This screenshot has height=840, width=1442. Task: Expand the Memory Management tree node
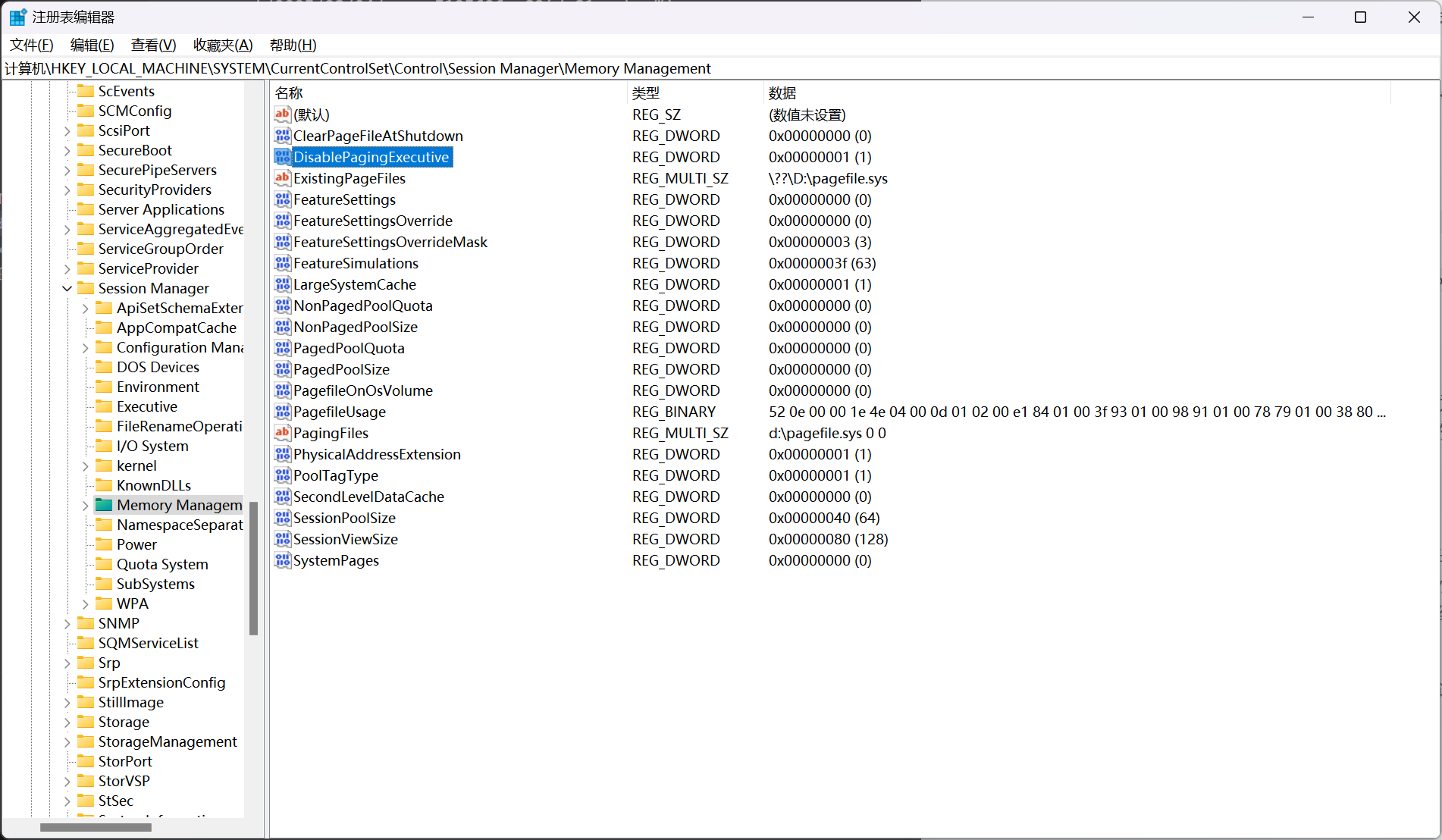coord(86,506)
